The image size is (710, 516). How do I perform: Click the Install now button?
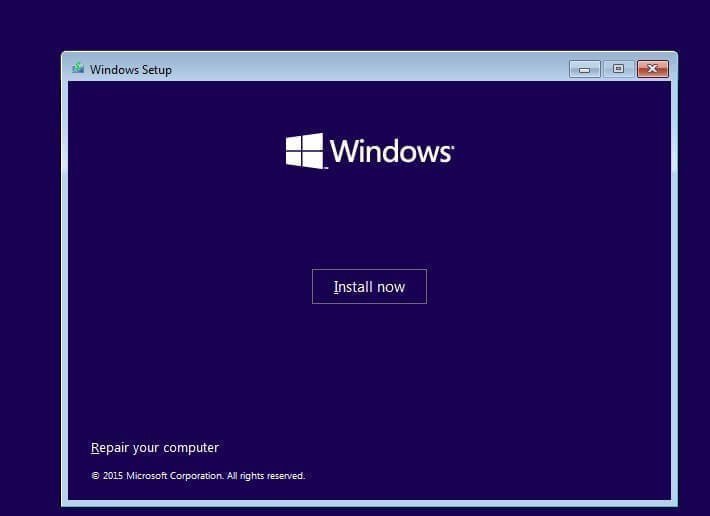[369, 287]
